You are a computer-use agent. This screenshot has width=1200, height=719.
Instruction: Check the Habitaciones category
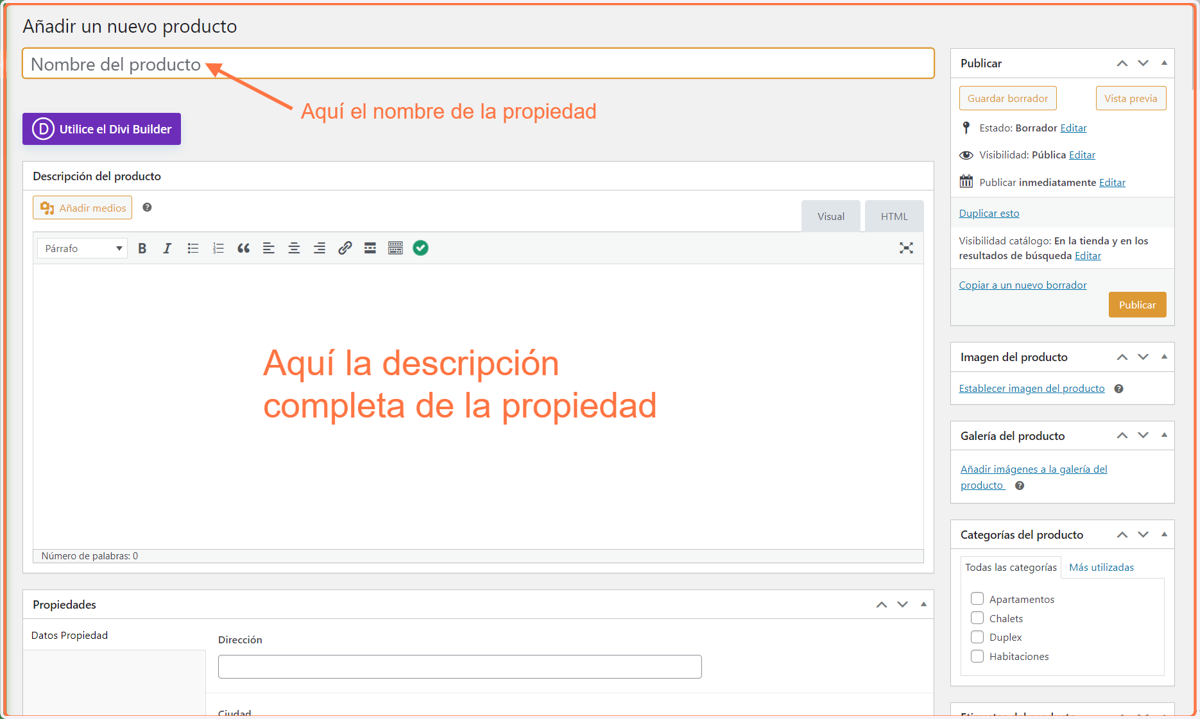point(977,656)
